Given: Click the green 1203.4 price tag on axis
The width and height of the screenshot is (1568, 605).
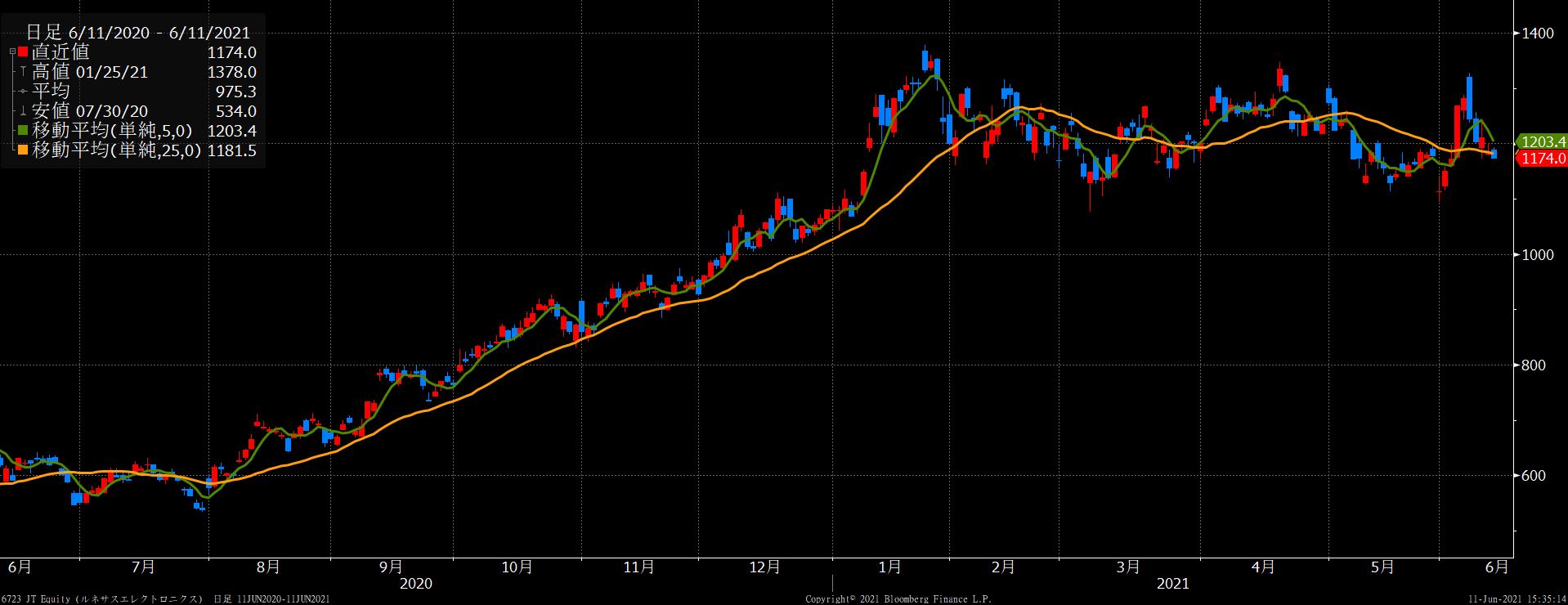Looking at the screenshot, I should click(1539, 141).
